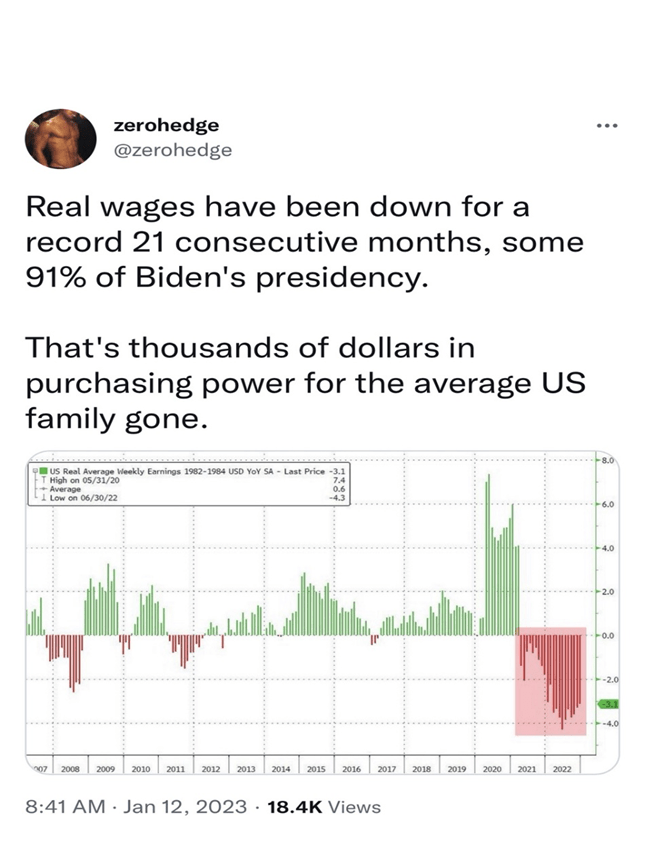Click the green series marker in chart legend
This screenshot has height=860, width=645.
(43, 469)
